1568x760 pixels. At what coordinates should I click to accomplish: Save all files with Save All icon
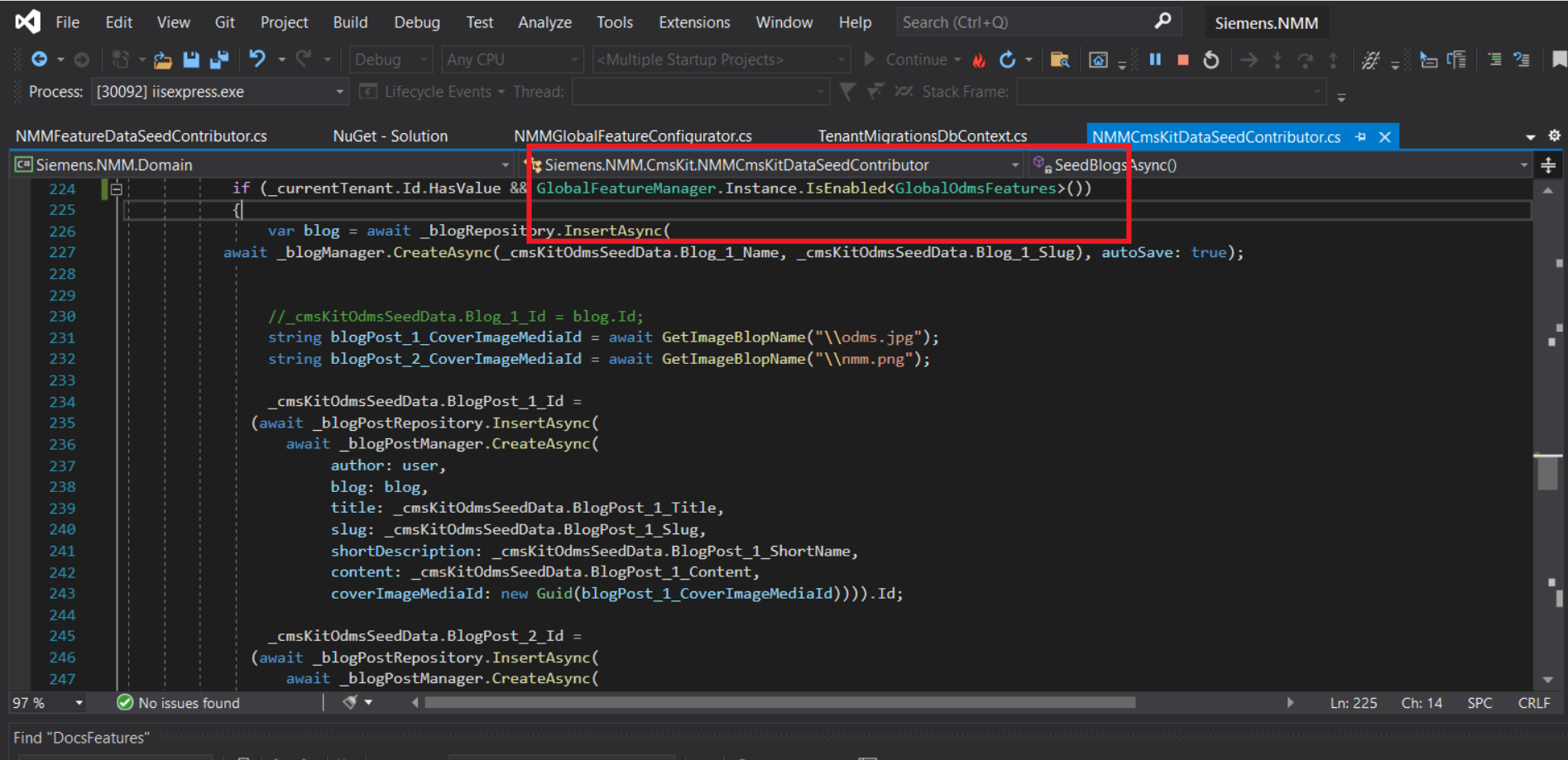click(x=219, y=60)
